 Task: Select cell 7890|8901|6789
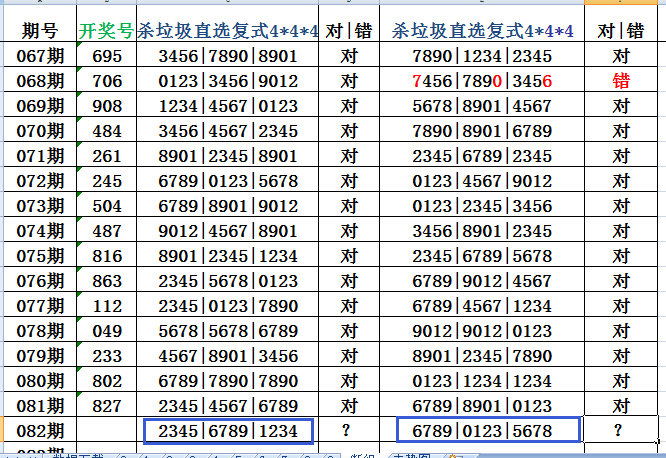coord(482,131)
